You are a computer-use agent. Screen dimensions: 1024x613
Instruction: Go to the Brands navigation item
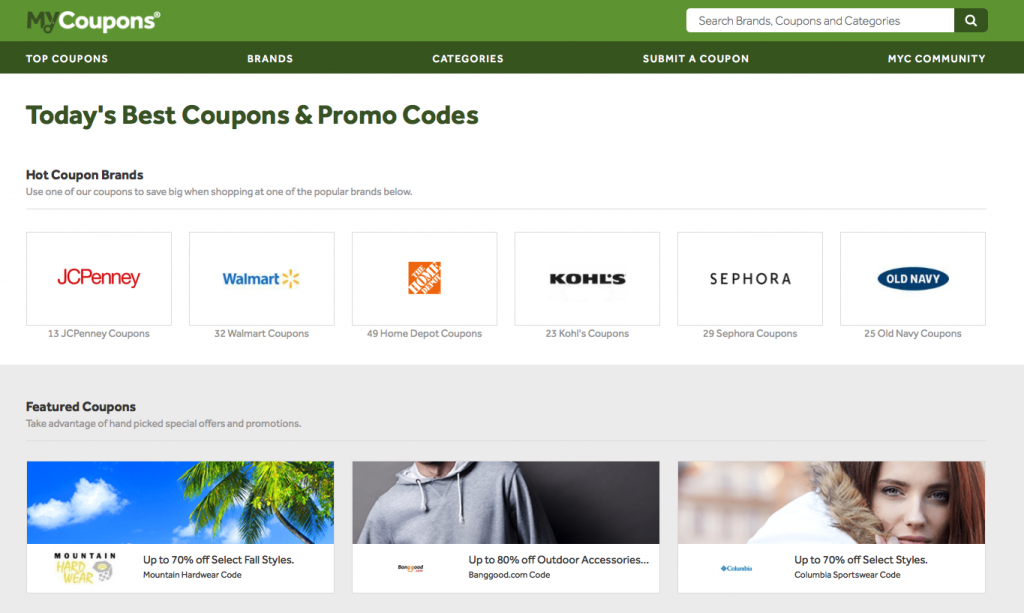pyautogui.click(x=270, y=58)
